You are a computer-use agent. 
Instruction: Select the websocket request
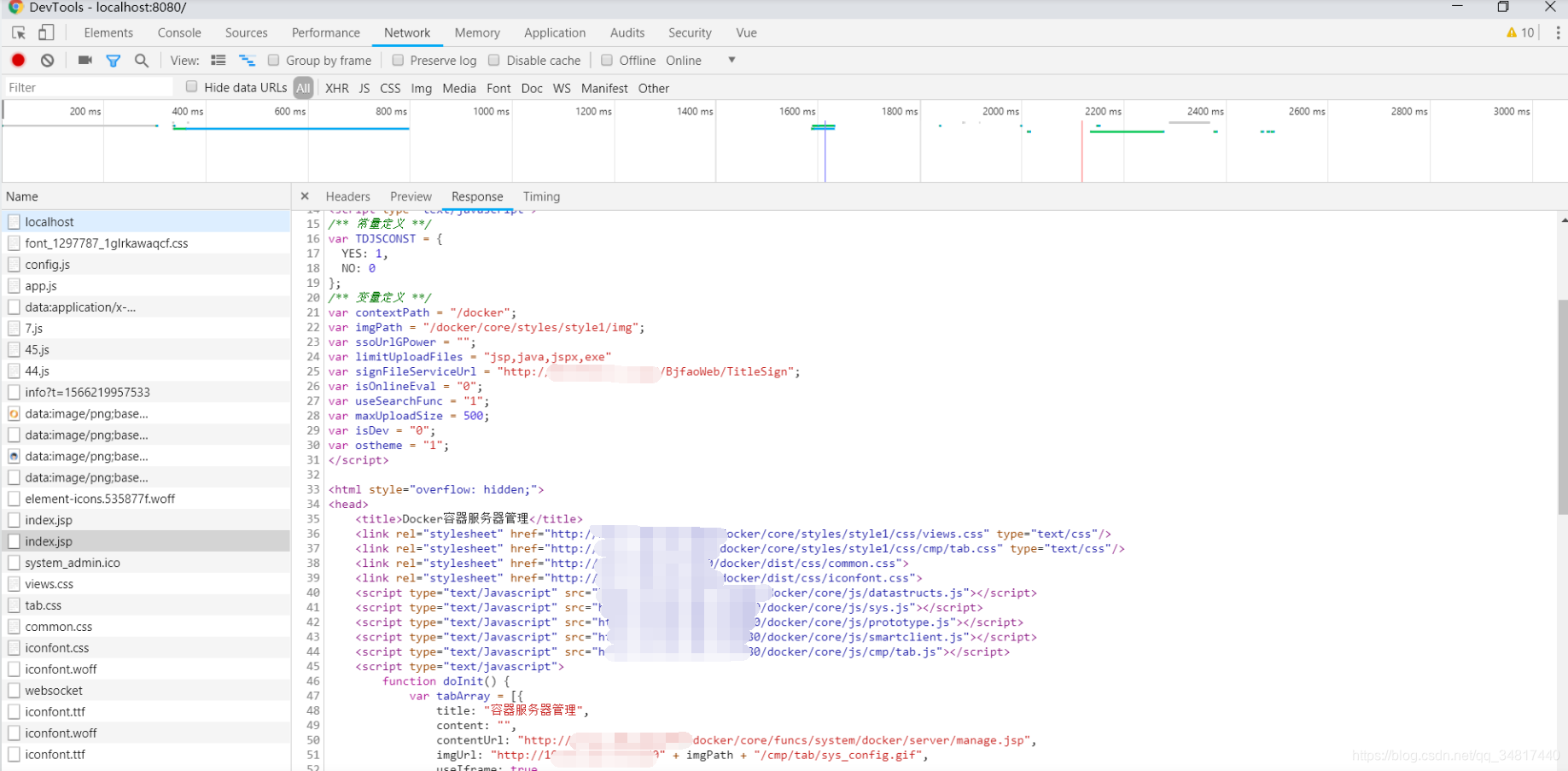(x=146, y=690)
